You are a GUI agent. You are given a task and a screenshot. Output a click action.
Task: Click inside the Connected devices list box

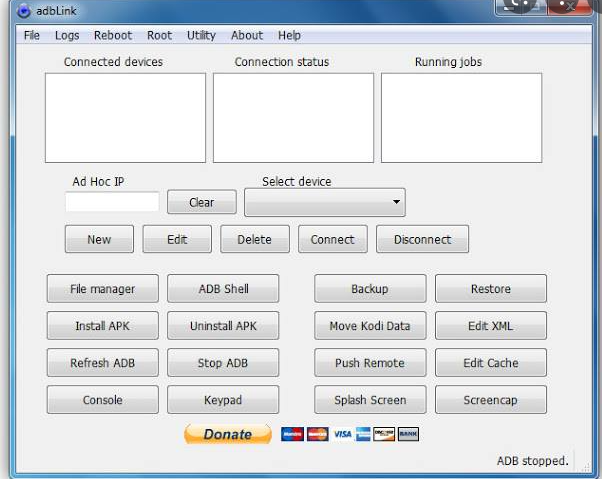(125, 118)
